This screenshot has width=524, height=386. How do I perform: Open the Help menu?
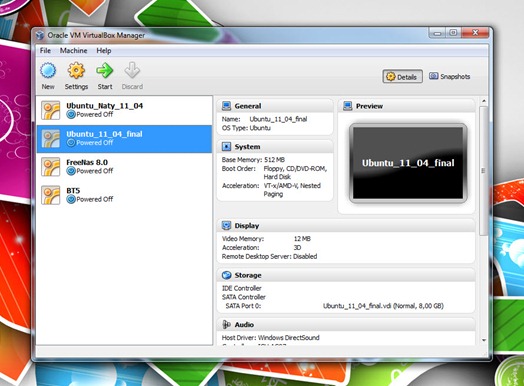pos(104,50)
